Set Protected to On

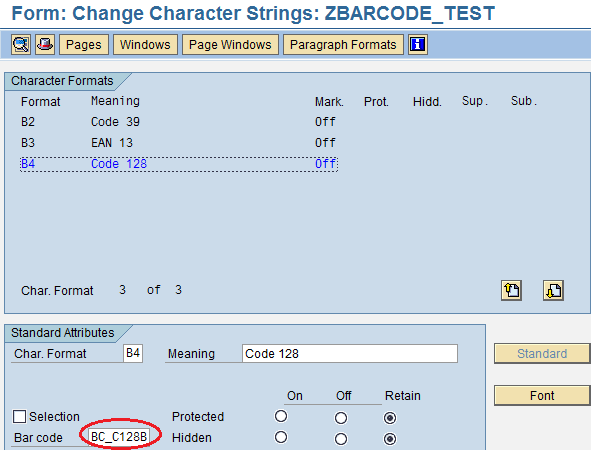coord(281,416)
